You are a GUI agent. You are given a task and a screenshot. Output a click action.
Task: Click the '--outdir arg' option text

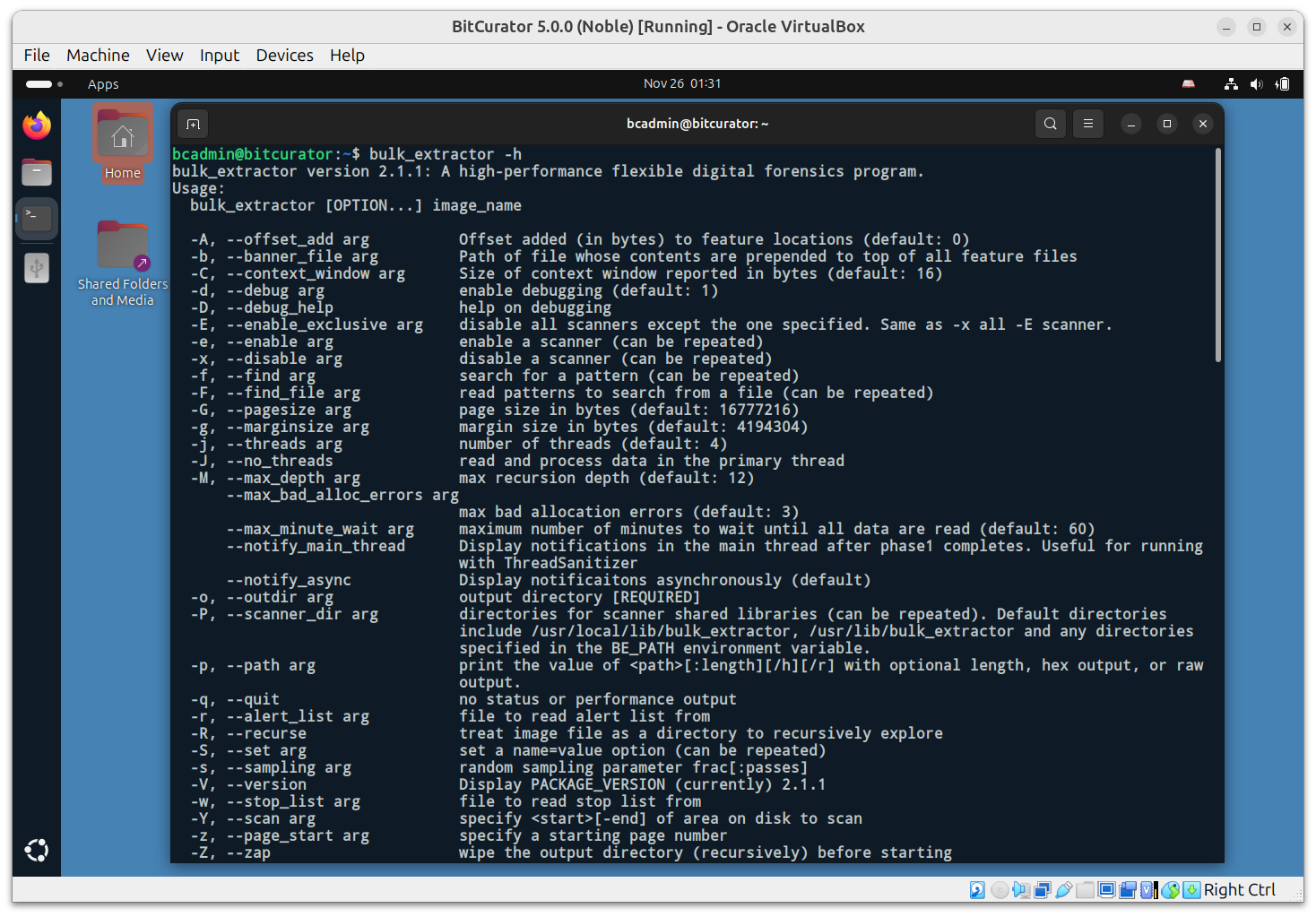(280, 597)
